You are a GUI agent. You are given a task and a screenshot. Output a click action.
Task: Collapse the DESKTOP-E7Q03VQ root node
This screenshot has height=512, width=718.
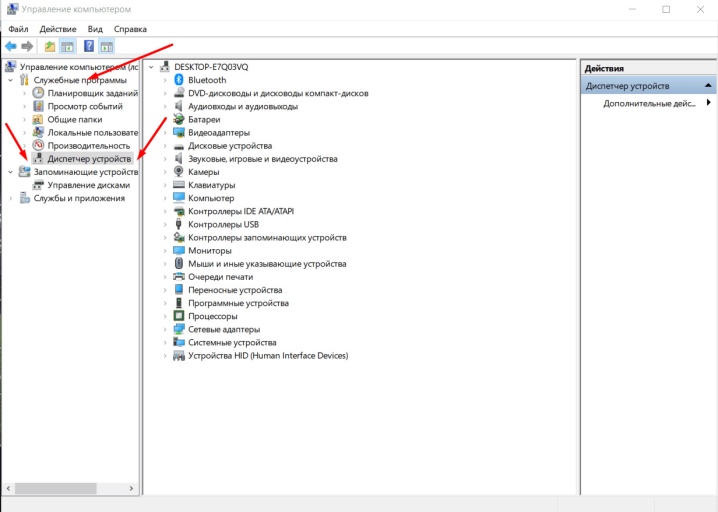[151, 67]
